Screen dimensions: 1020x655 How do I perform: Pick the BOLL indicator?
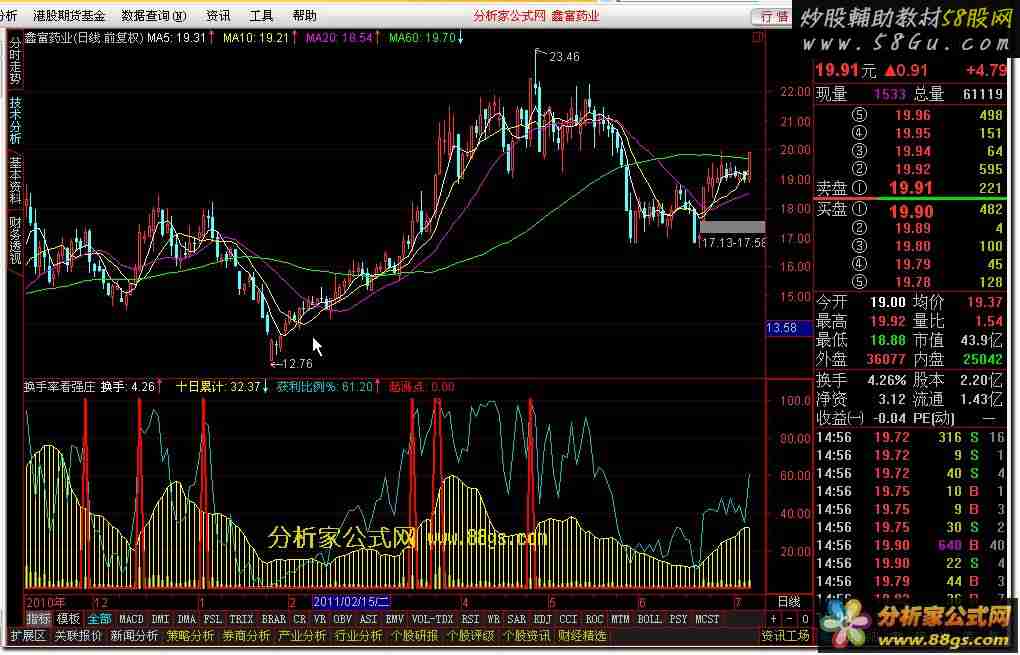point(649,619)
